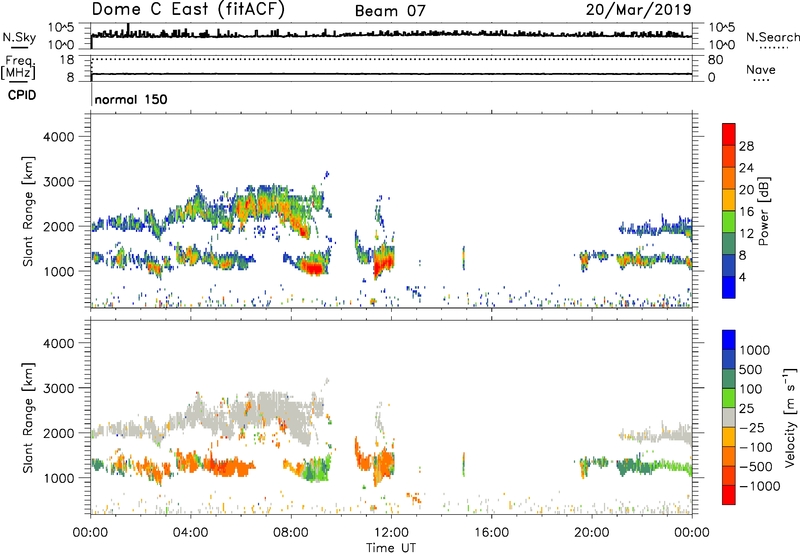
Task: Click the '04:00' time axis label
Action: point(190,533)
